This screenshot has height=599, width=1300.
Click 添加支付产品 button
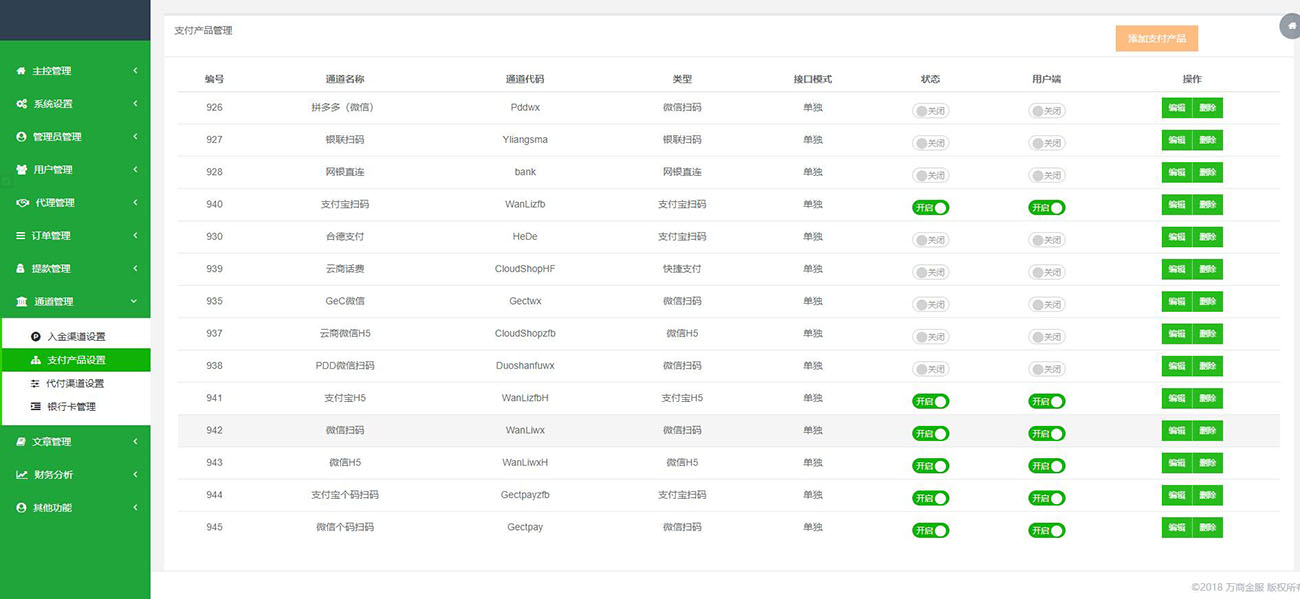1157,38
